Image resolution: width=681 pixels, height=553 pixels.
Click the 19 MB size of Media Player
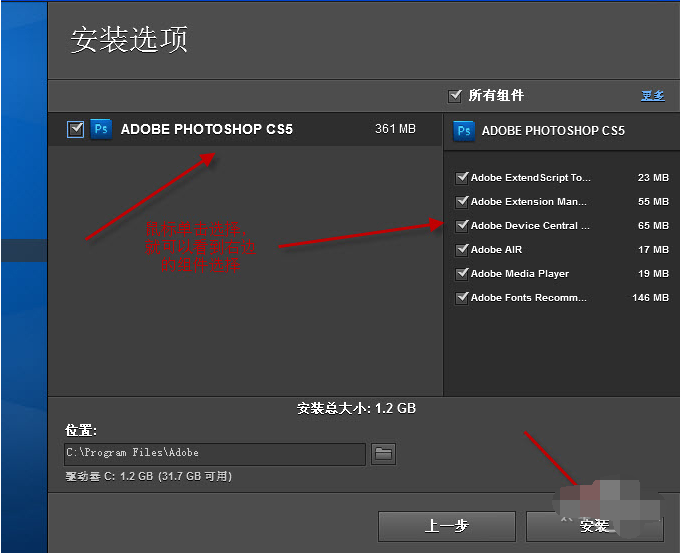coord(653,274)
